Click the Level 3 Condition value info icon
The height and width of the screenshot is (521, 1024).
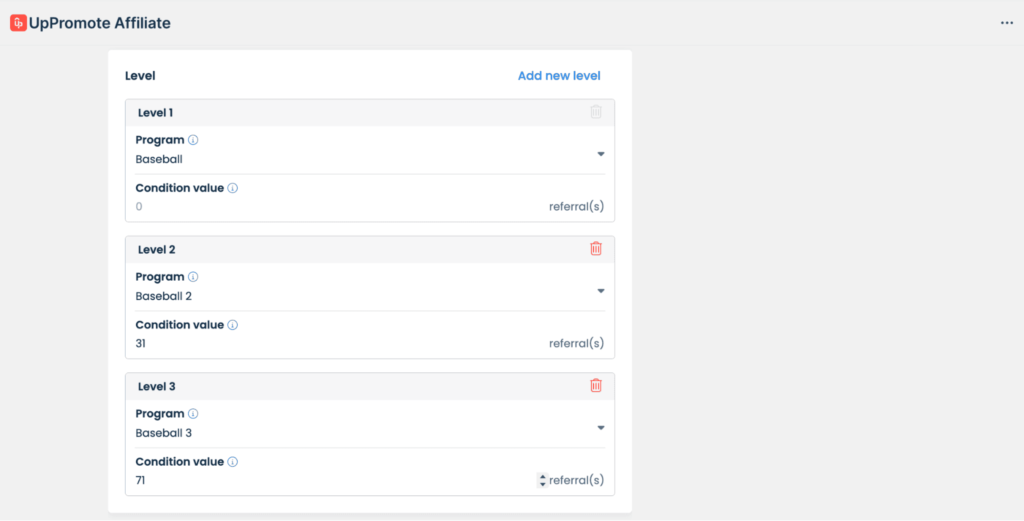[x=232, y=462]
